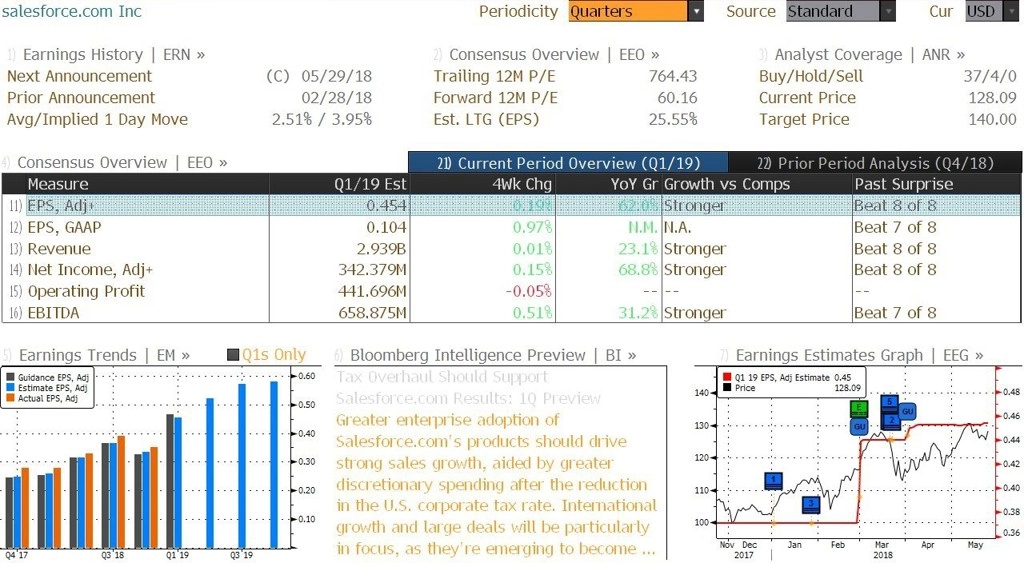Screen dimensions: 1024x563
Task: Click the blue marker 1 on the estimates graph
Action: [x=773, y=481]
